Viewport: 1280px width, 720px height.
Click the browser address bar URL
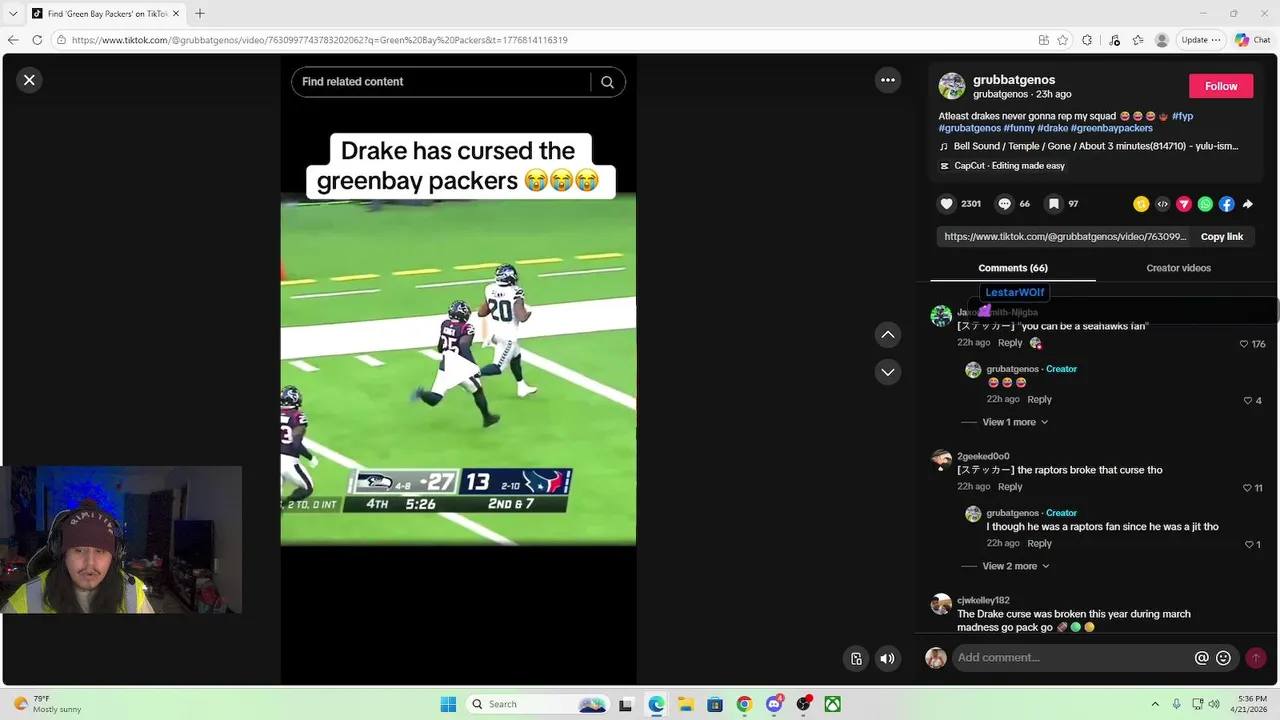coord(320,40)
